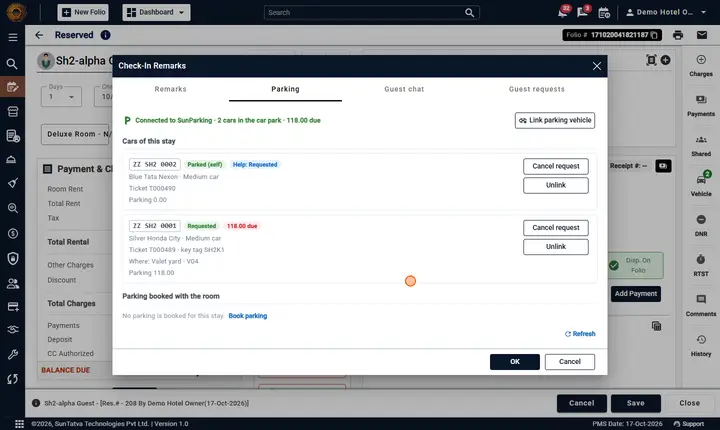Click the bottom bar Cancel button
720x430 pixels.
pyautogui.click(x=582, y=403)
